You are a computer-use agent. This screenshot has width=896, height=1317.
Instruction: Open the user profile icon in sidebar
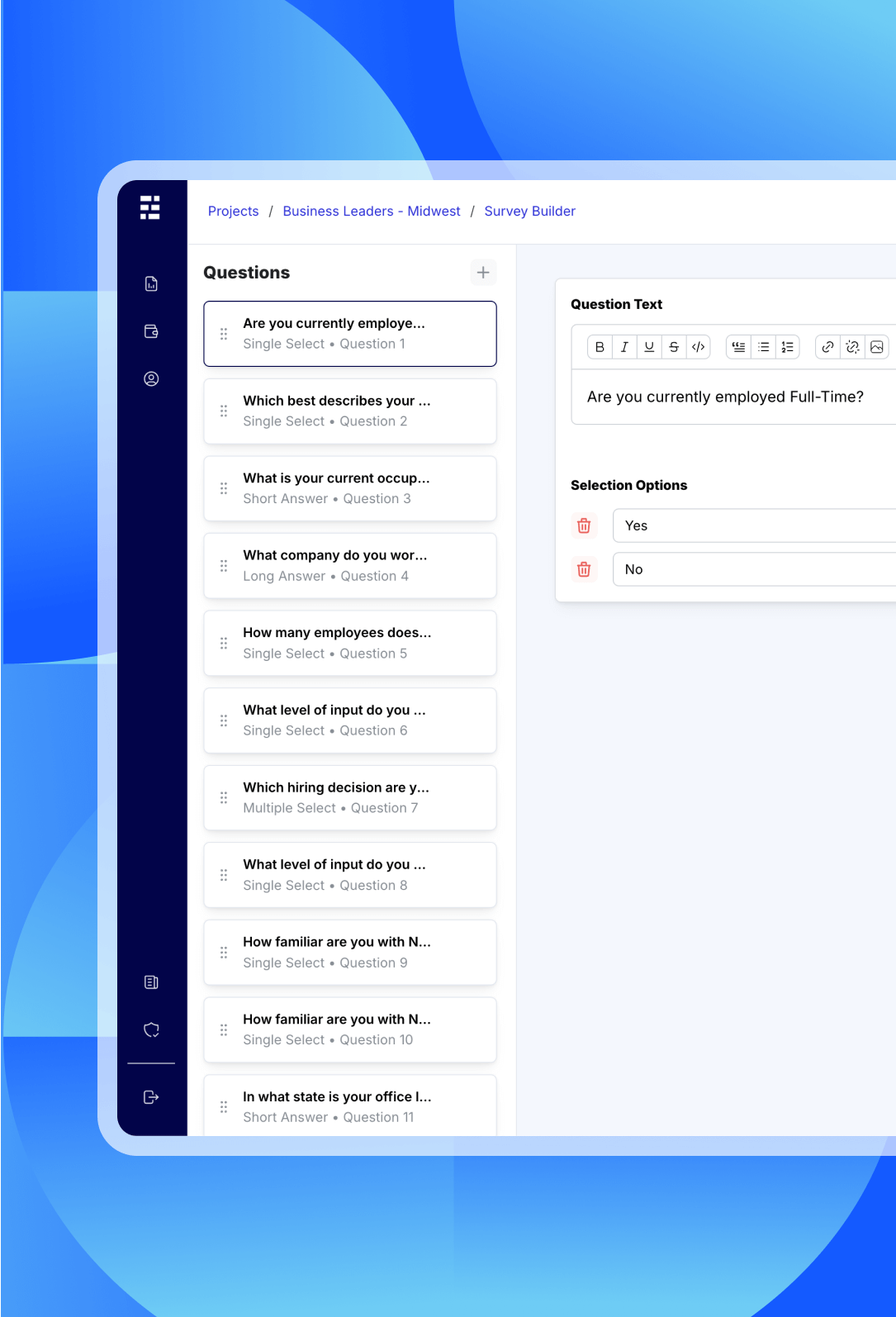(151, 378)
